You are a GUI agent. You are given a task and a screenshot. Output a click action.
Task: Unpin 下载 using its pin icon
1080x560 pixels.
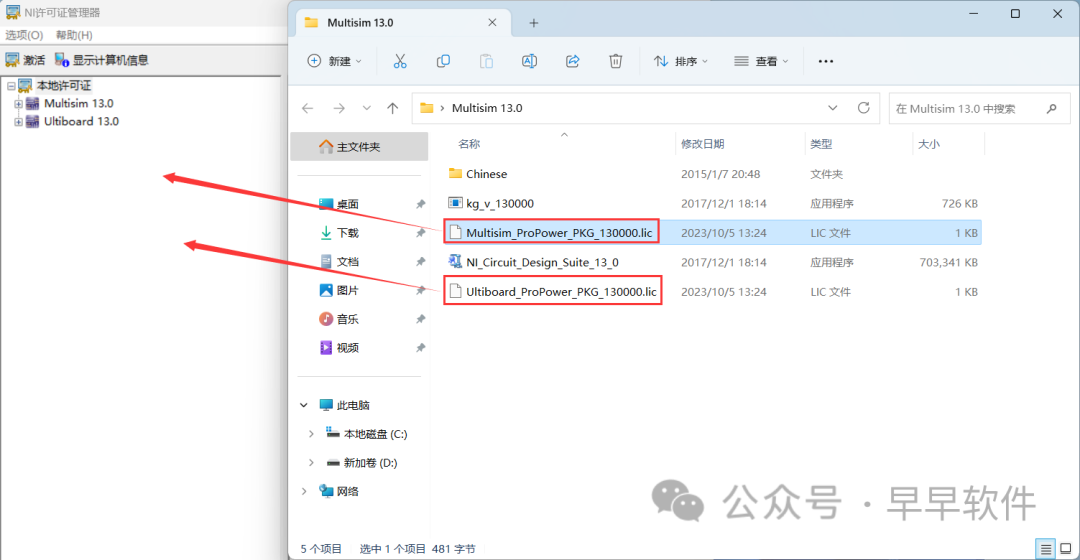[420, 233]
